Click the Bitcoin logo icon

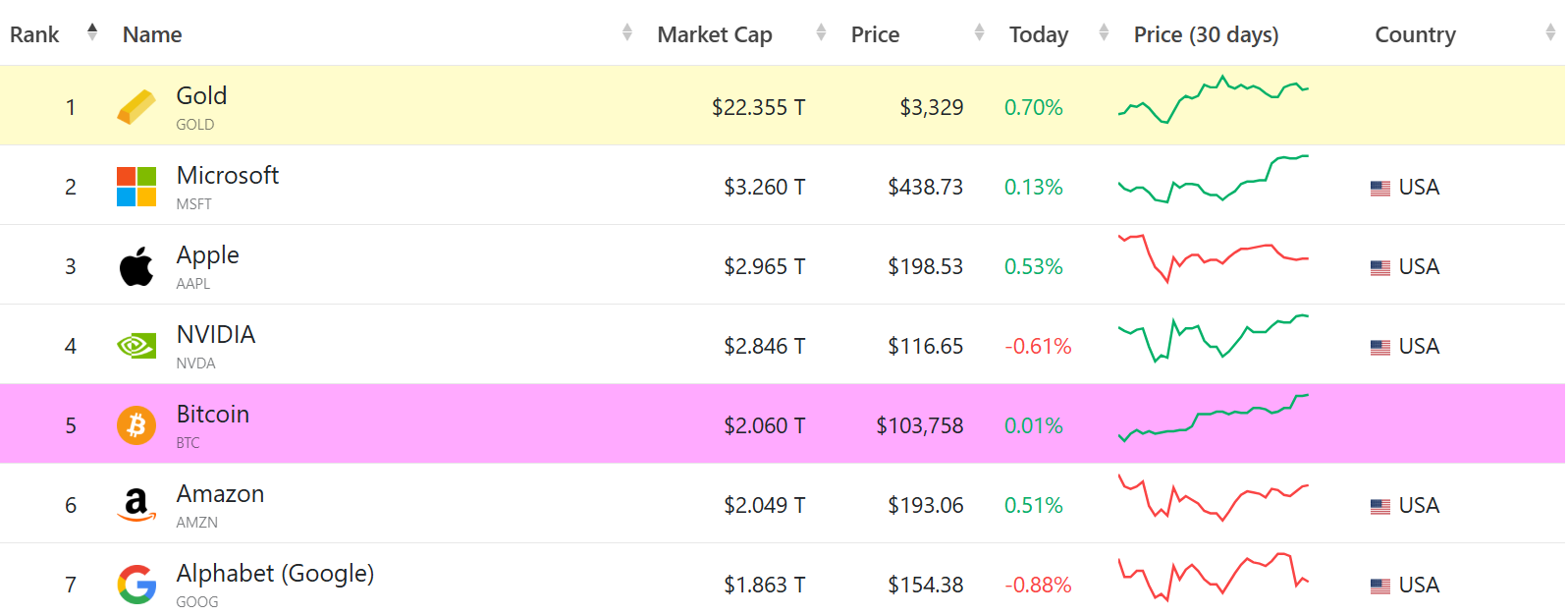click(136, 425)
